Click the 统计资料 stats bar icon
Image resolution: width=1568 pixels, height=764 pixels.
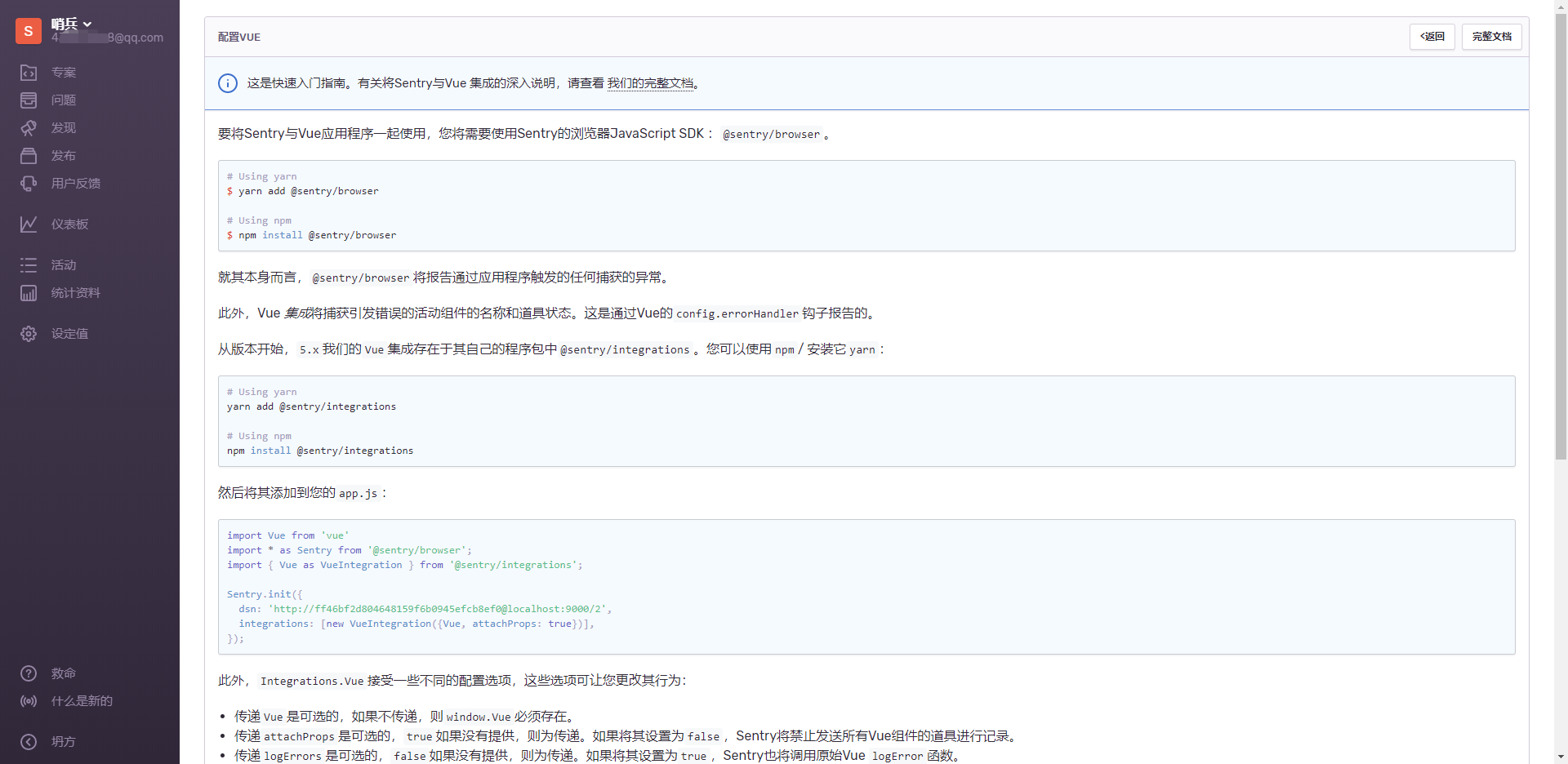pyautogui.click(x=29, y=293)
